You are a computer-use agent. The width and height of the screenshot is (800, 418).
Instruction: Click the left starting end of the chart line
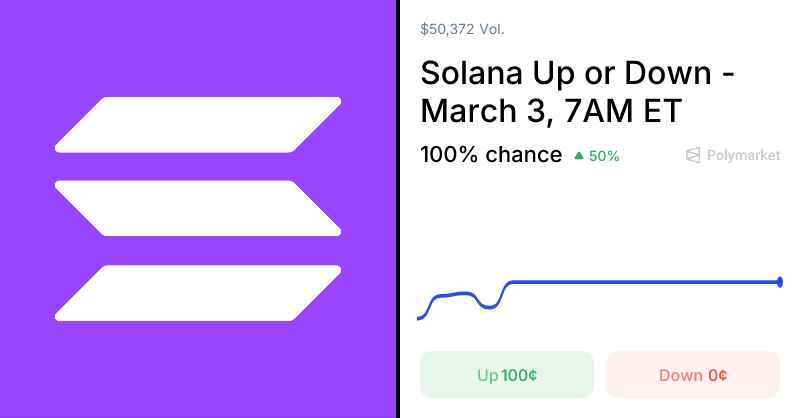pos(419,318)
